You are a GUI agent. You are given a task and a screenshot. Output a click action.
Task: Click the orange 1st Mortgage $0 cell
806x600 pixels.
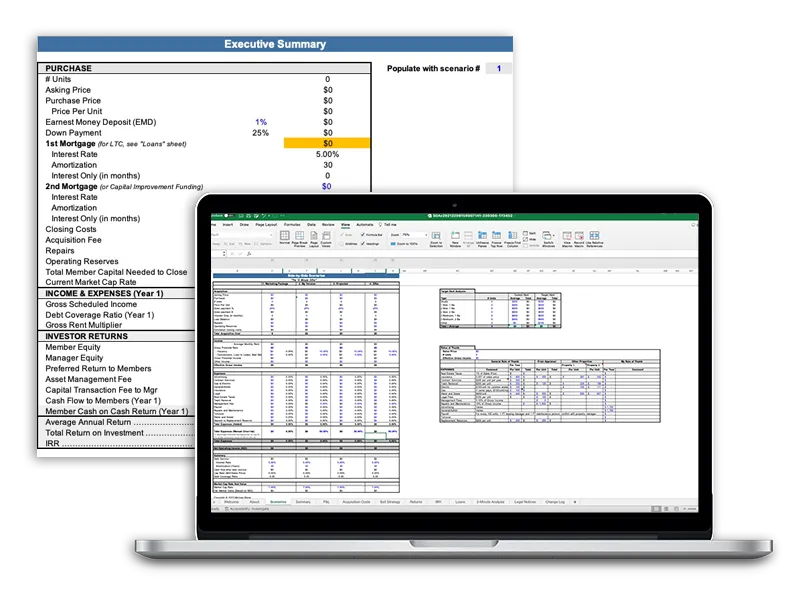click(327, 143)
